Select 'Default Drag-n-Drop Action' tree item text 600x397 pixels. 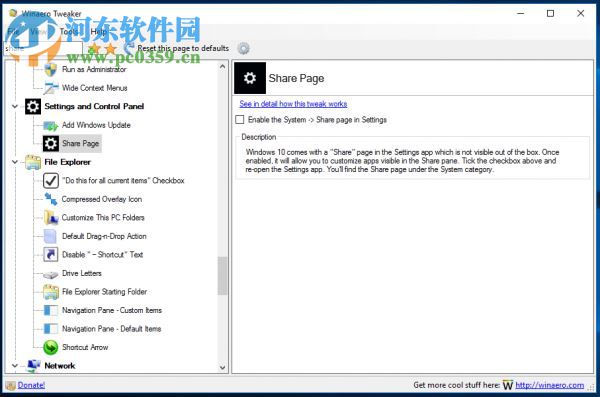click(x=104, y=236)
